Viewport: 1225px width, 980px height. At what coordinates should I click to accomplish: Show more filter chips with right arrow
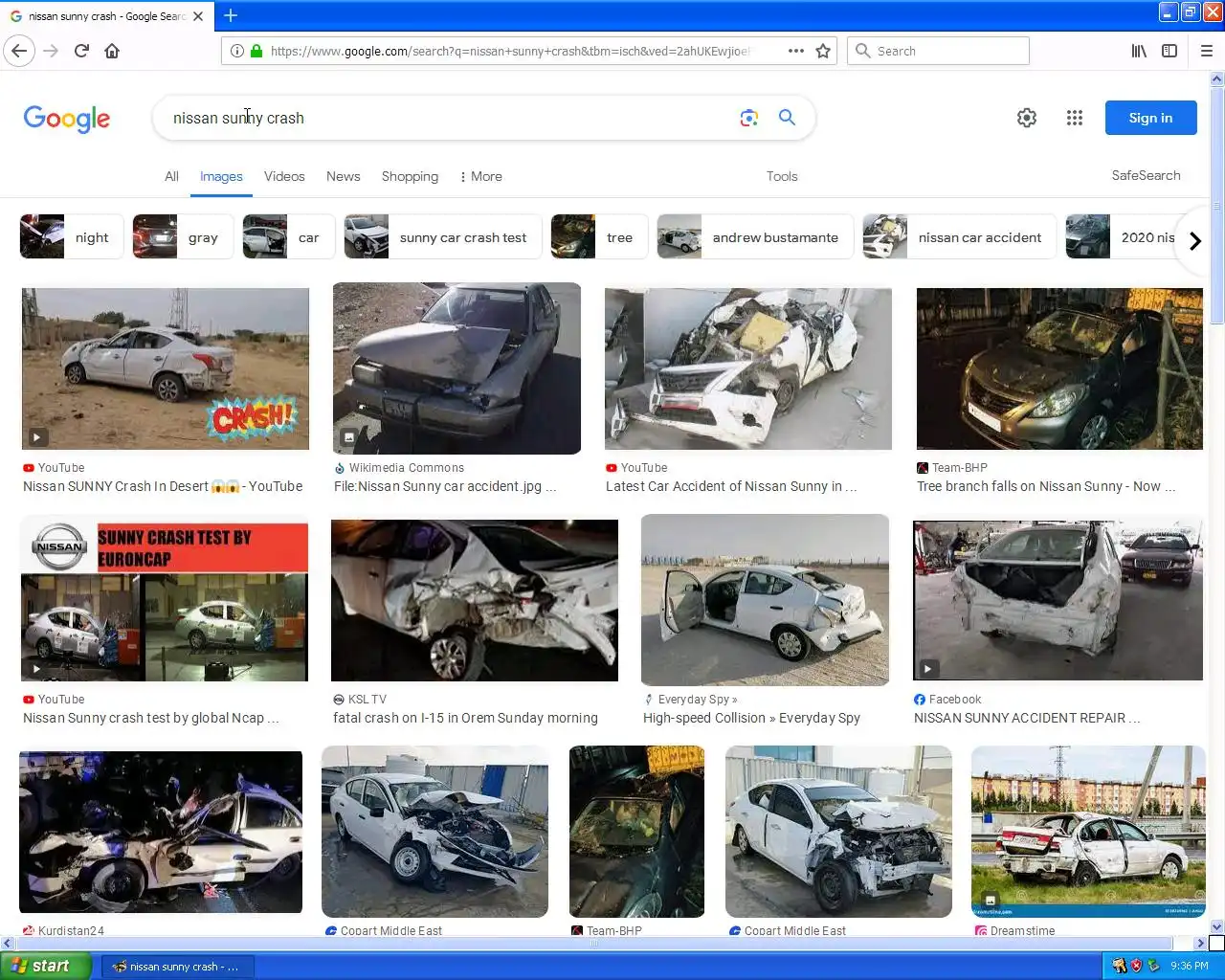(1194, 241)
